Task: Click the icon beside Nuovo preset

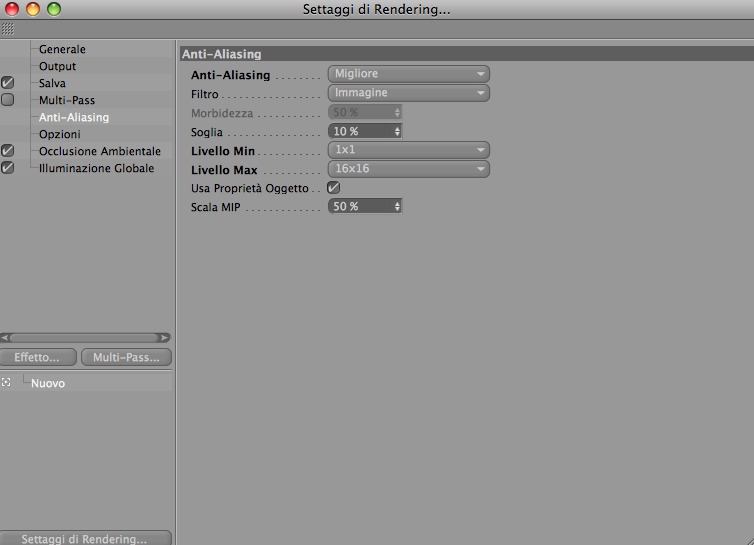Action: (6, 382)
